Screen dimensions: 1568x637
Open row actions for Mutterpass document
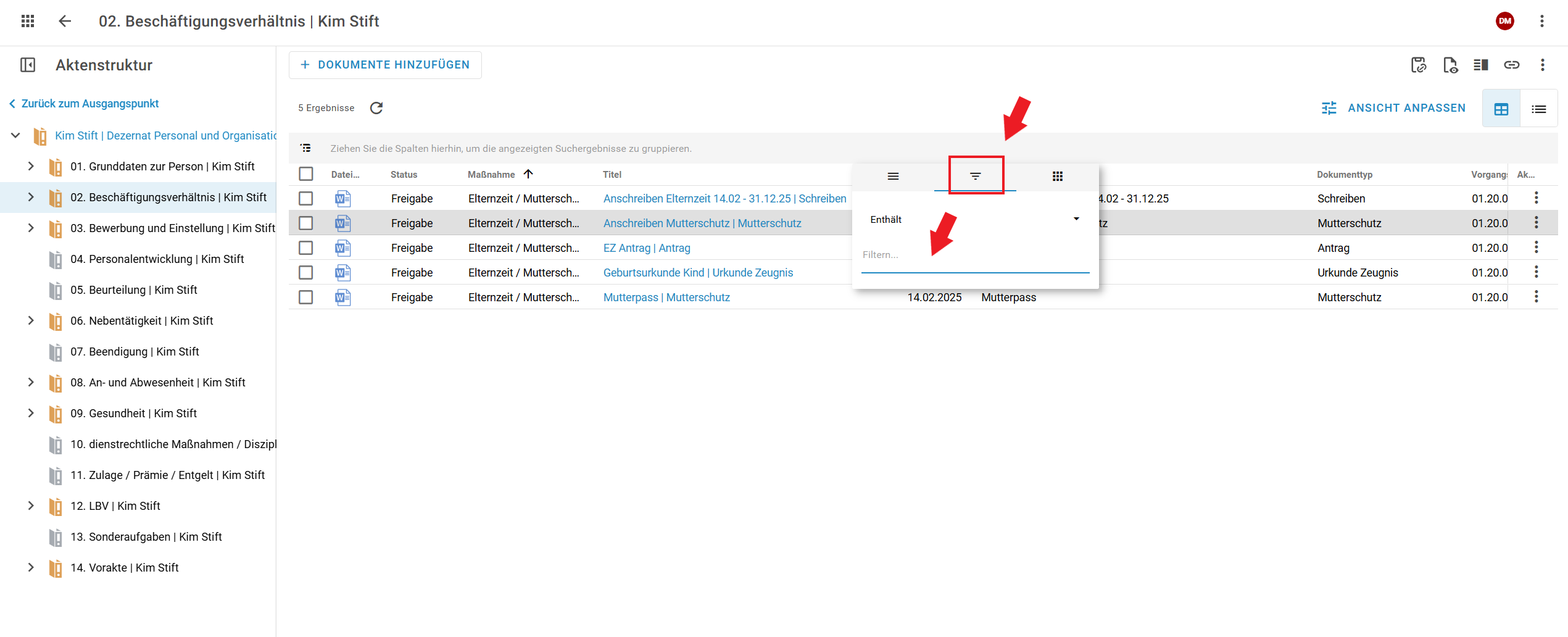[1536, 297]
